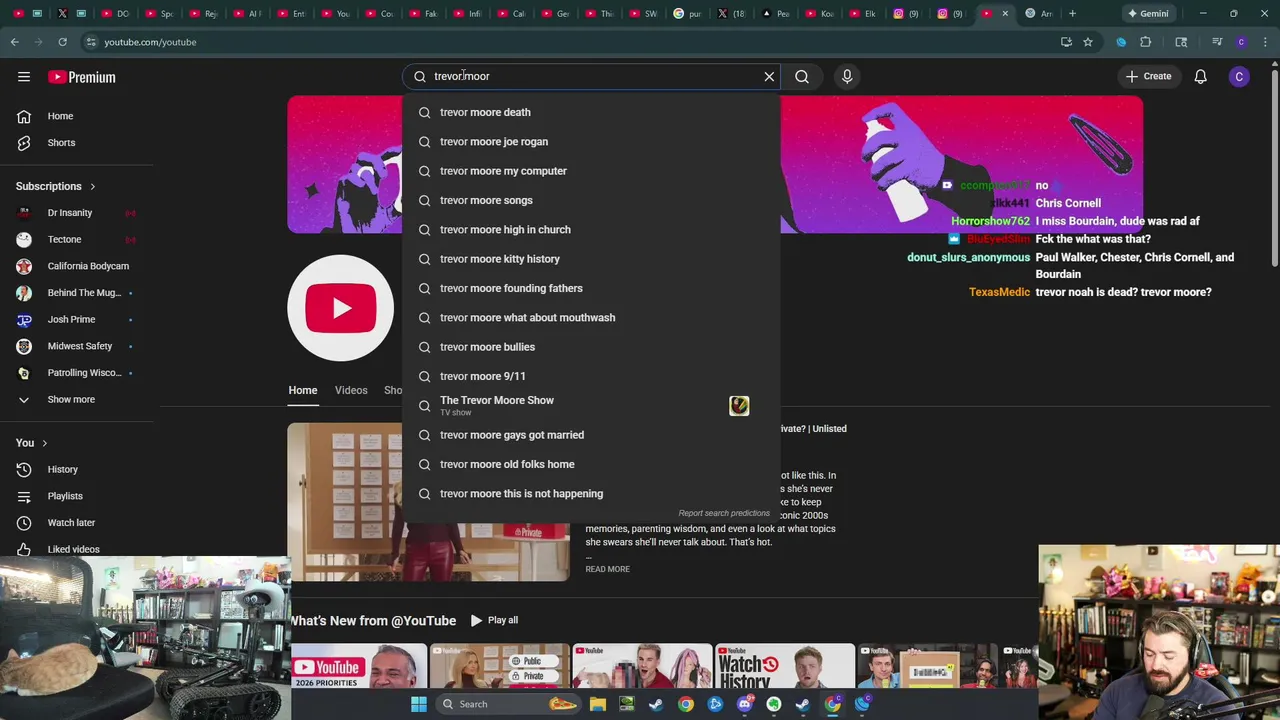Select suggestion 'trevor moore 9/11'
Viewport: 1280px width, 720px height.
click(x=591, y=376)
